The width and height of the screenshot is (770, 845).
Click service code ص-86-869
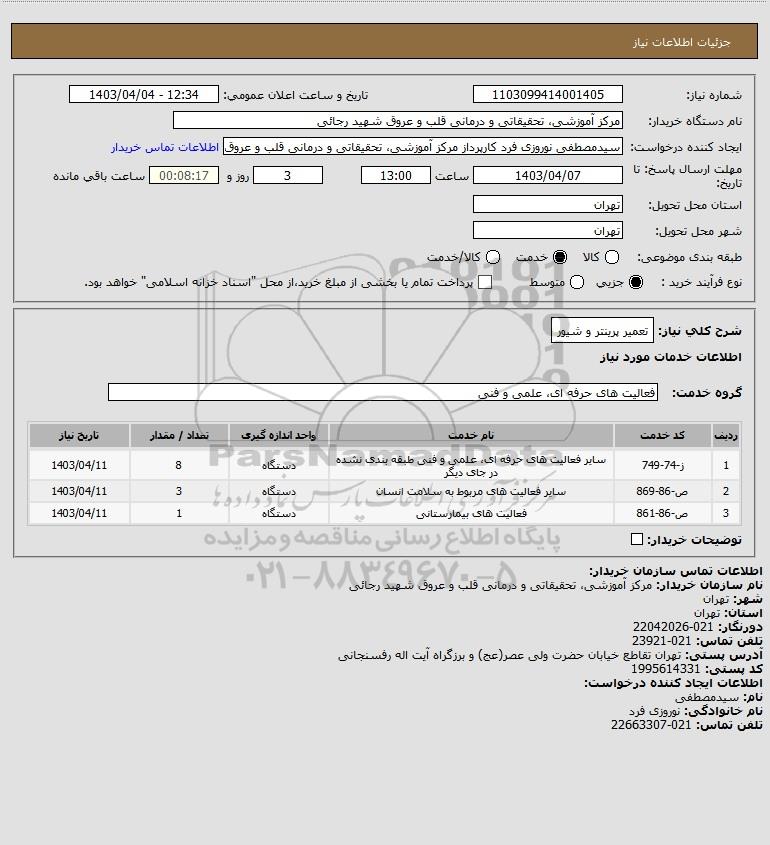point(662,491)
